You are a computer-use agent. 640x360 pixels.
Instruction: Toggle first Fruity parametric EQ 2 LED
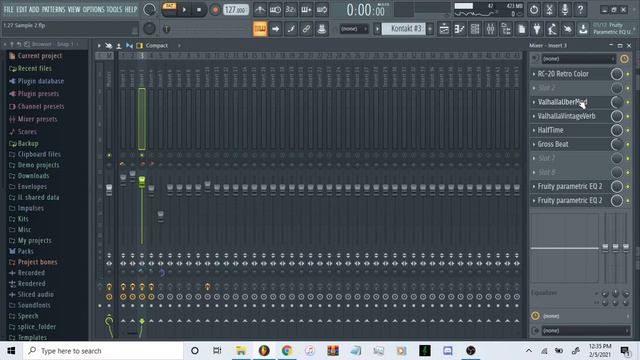tap(628, 187)
